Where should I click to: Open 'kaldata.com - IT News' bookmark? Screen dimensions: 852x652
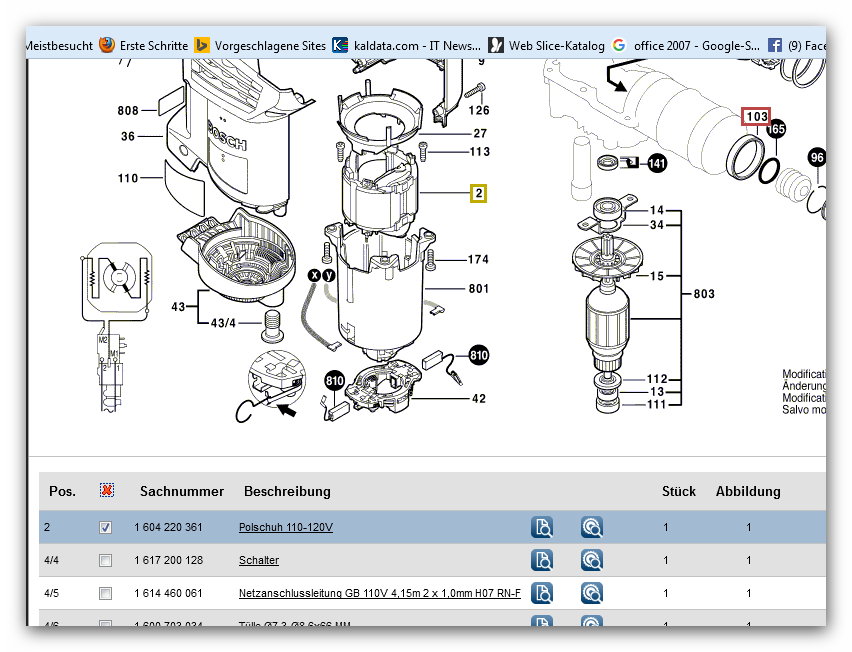[x=417, y=46]
